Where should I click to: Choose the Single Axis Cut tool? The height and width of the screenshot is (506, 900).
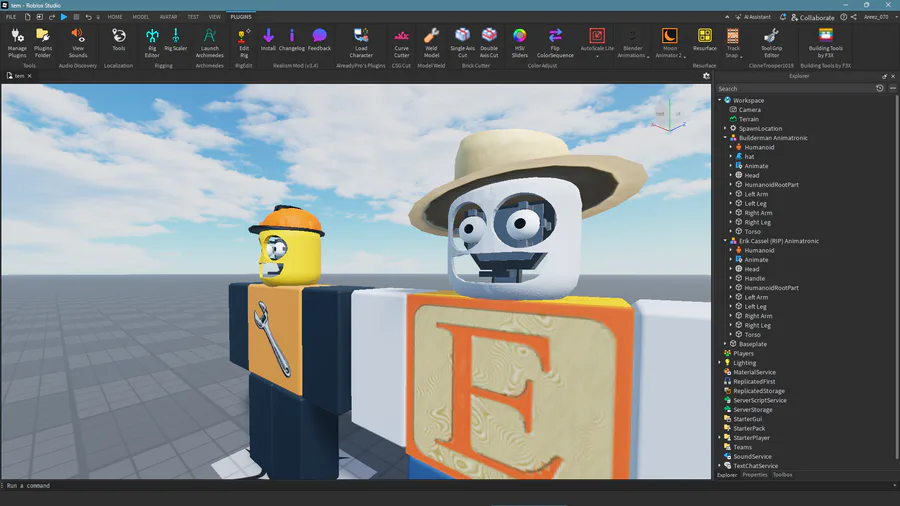pos(462,43)
